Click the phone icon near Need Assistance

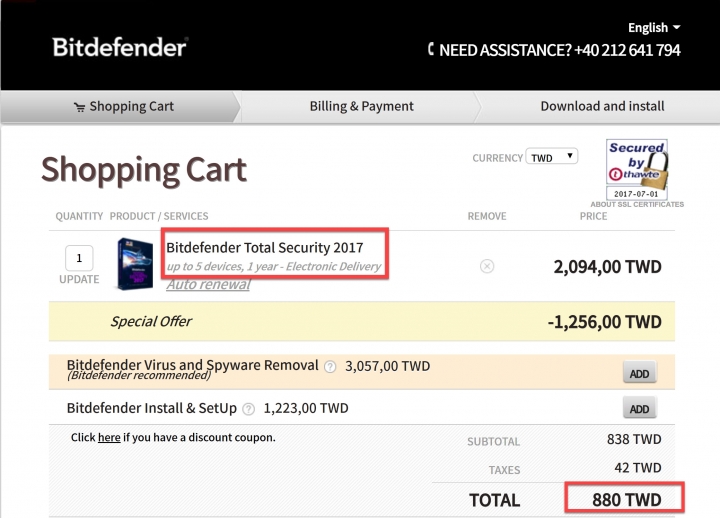[x=431, y=49]
